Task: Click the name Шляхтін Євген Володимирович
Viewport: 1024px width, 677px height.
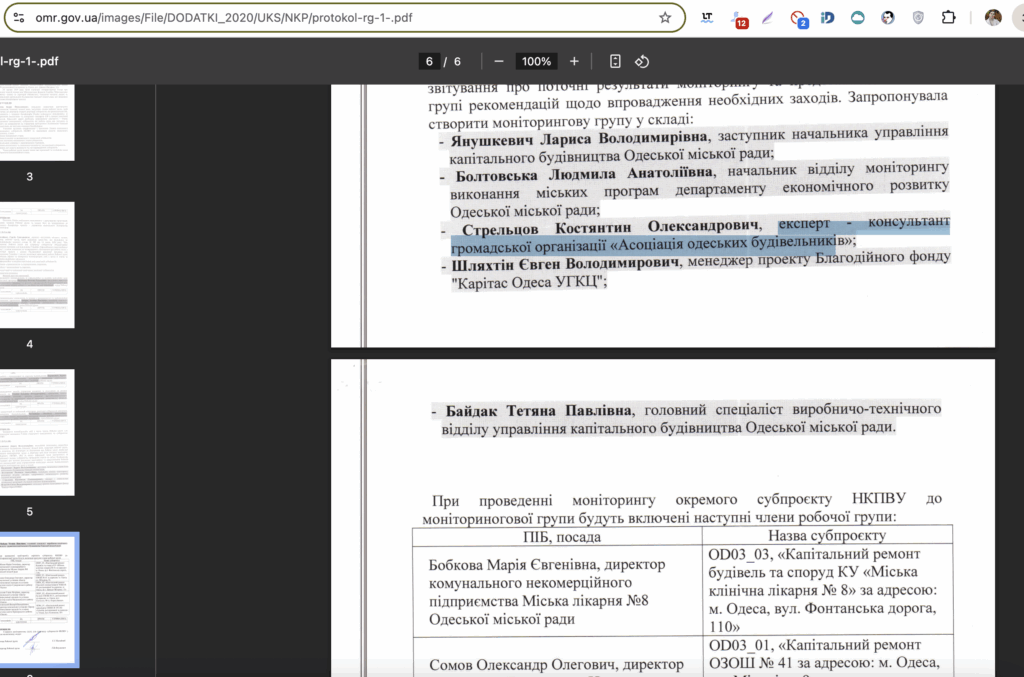Action: tap(565, 264)
